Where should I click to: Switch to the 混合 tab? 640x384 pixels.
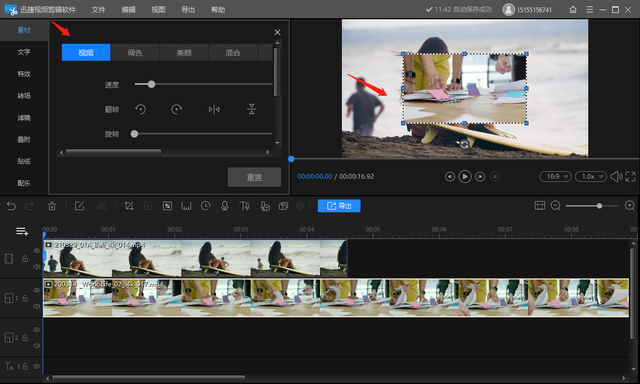[x=233, y=53]
